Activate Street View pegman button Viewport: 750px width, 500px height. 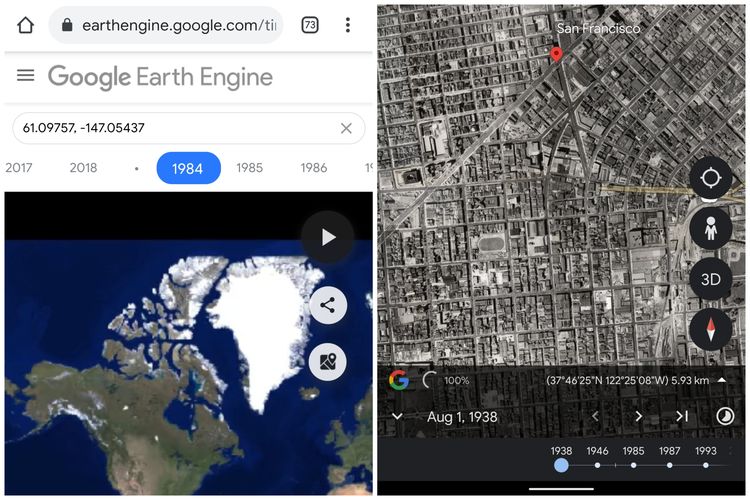click(711, 228)
